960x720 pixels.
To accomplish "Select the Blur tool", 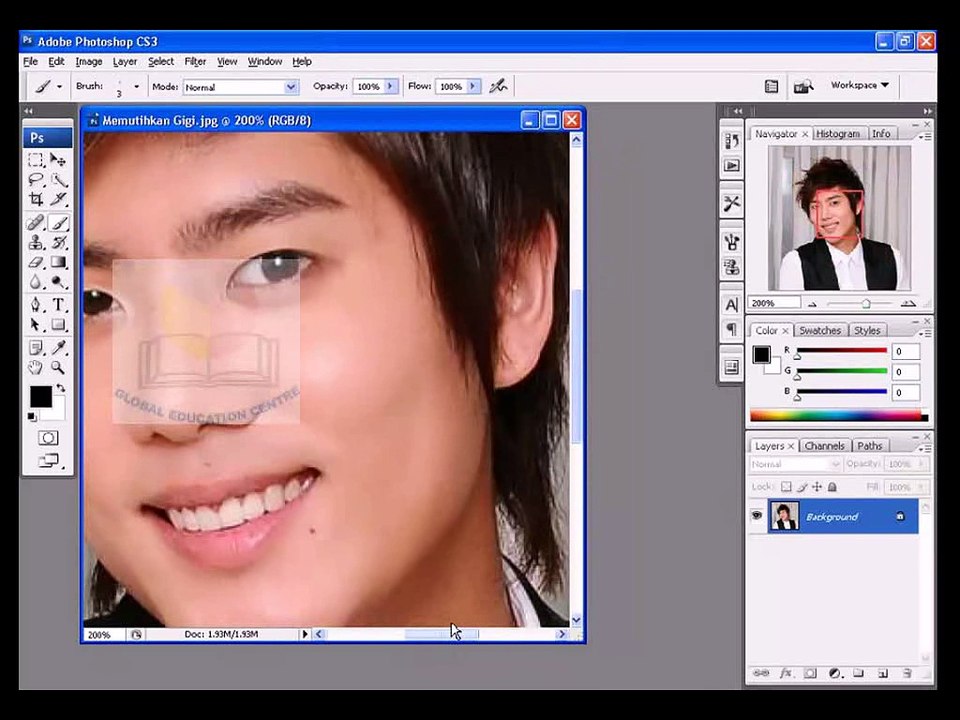I will (x=36, y=282).
